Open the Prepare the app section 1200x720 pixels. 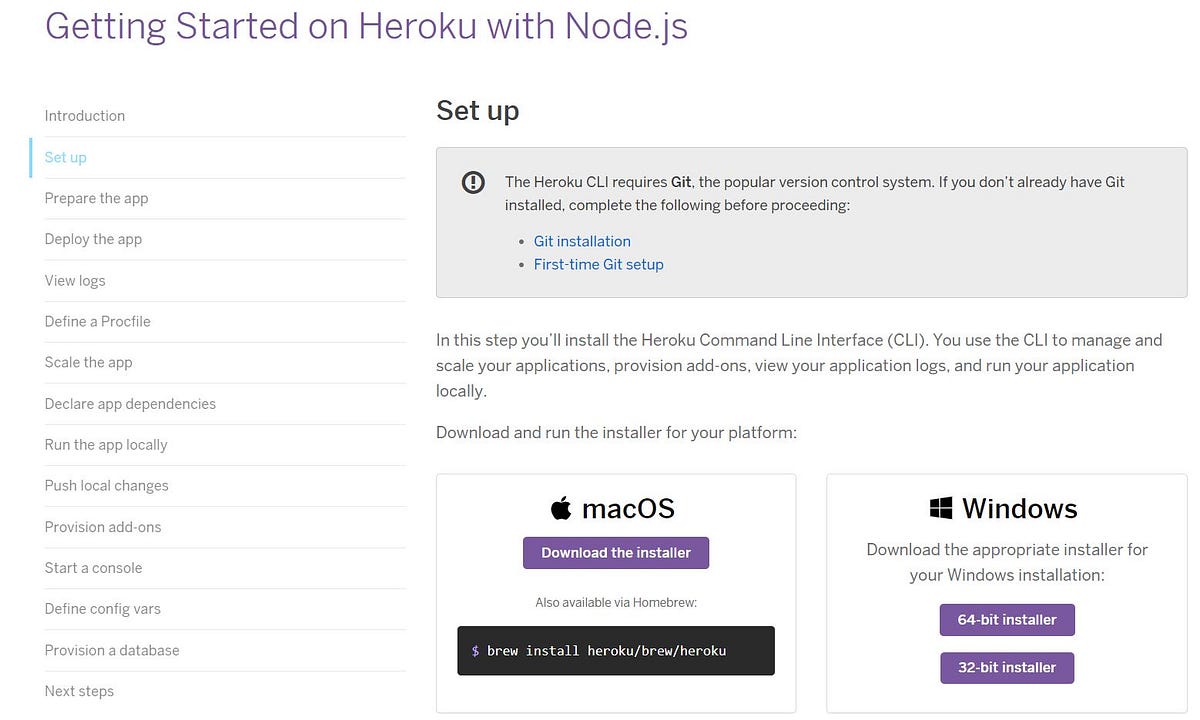click(96, 198)
